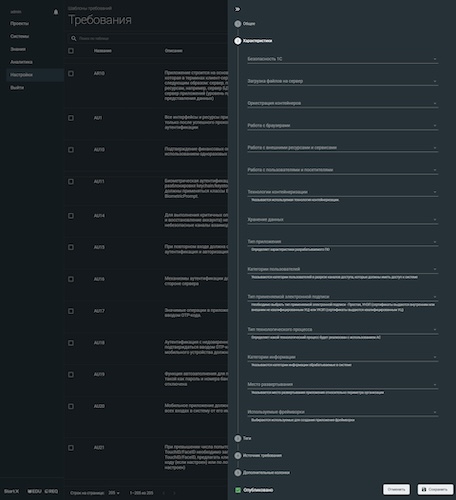456x500 pixels.
Task: Toggle the Опубликовано checkbox
Action: pyautogui.click(x=238, y=490)
